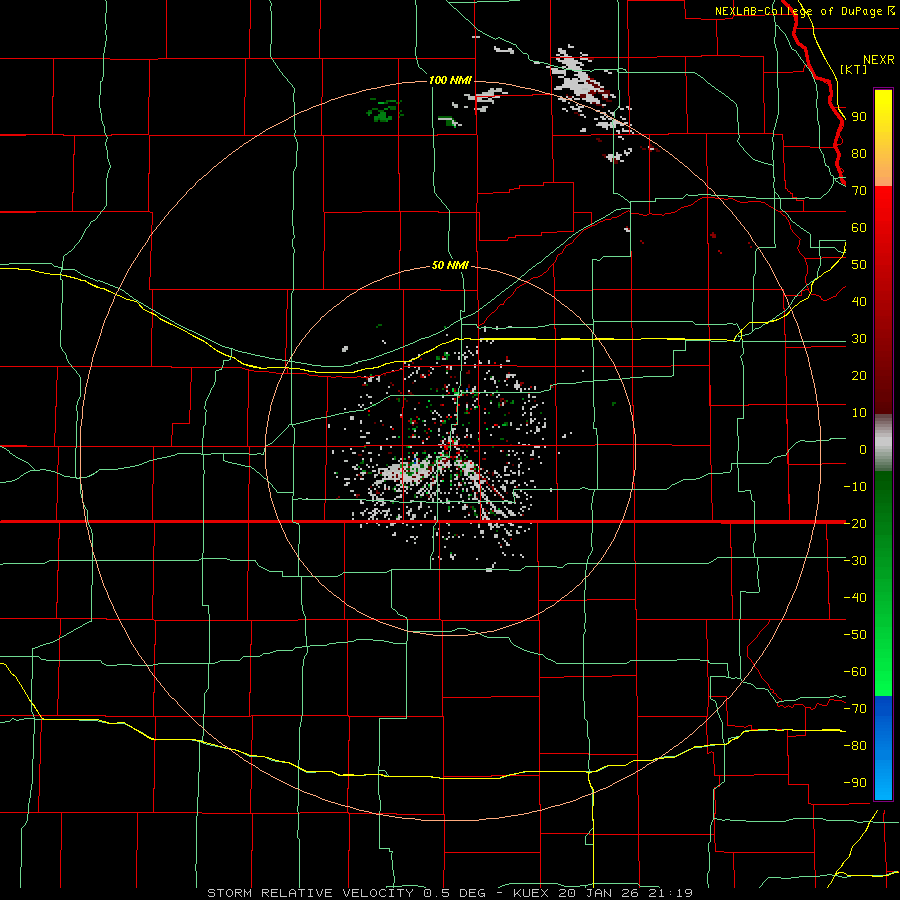Click the -60 value on the velocity scale
This screenshot has width=900, height=900.
point(855,672)
